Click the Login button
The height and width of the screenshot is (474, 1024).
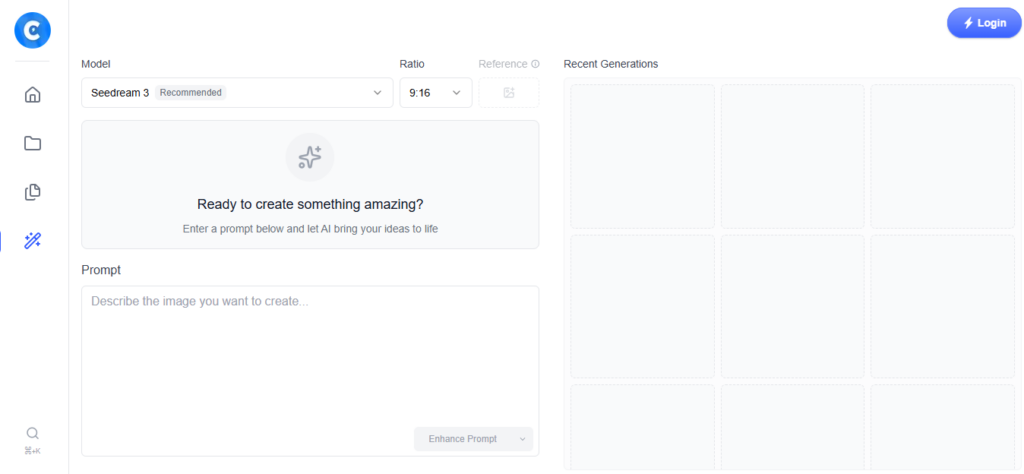[x=984, y=23]
